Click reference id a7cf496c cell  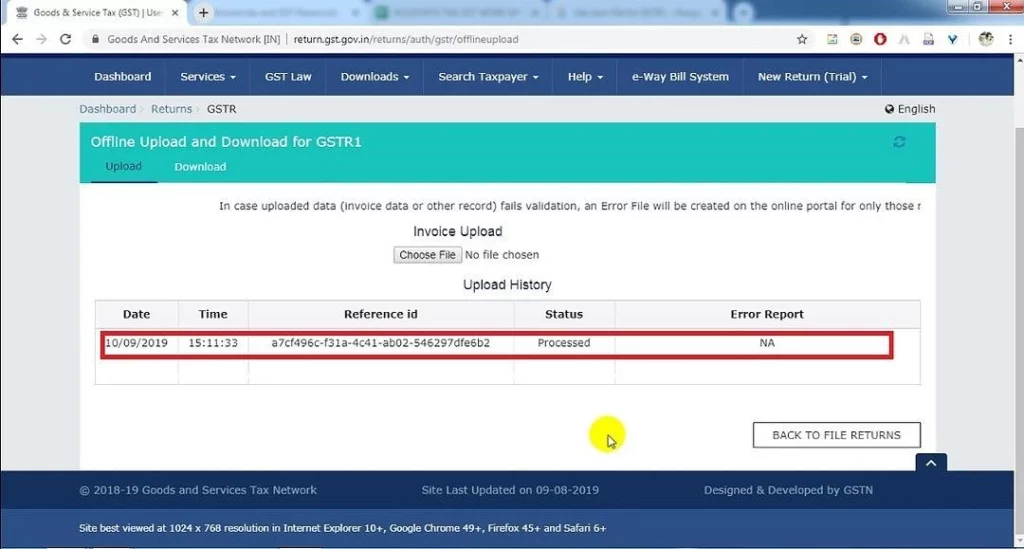[380, 343]
